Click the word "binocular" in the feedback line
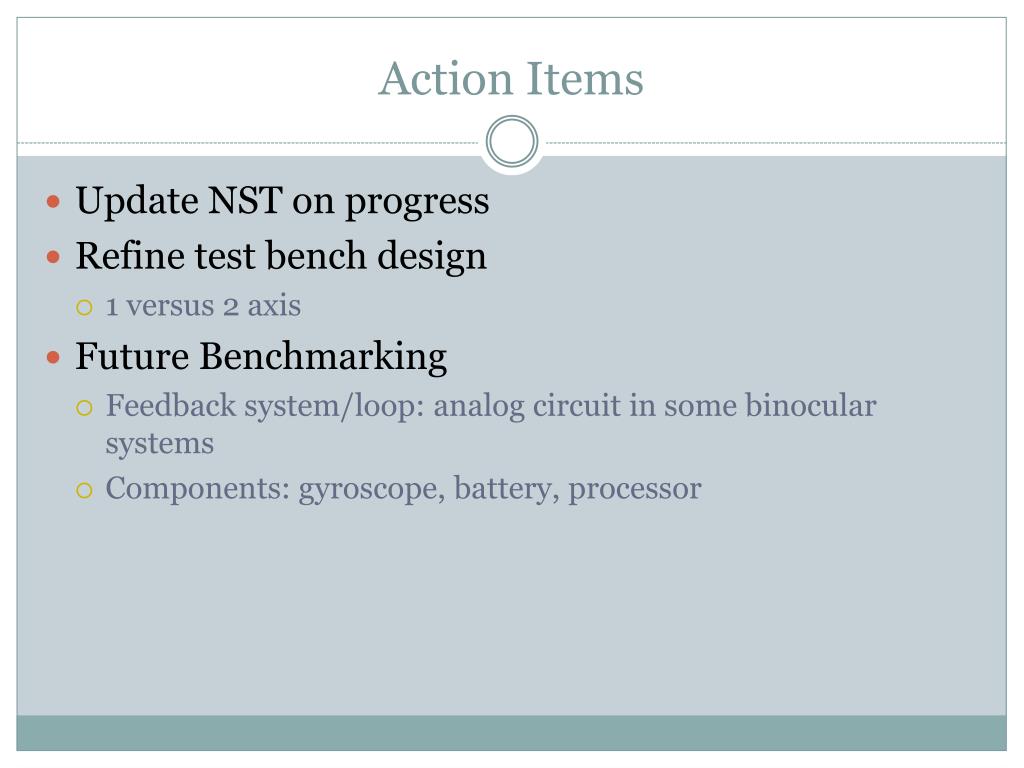The height and width of the screenshot is (768, 1024). (x=810, y=406)
